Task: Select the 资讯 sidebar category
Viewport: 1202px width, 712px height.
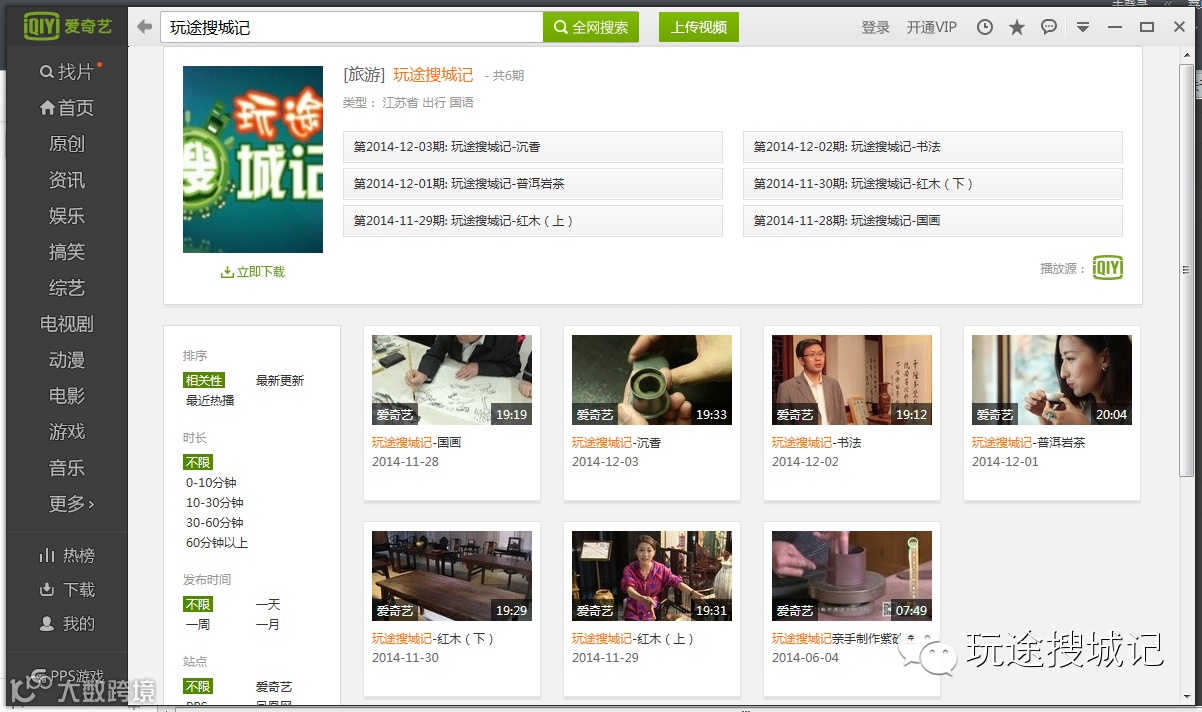Action: (x=67, y=180)
